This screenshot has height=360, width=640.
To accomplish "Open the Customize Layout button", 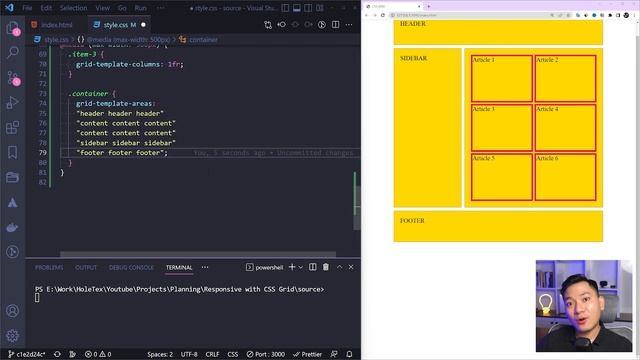I will 320,8.
